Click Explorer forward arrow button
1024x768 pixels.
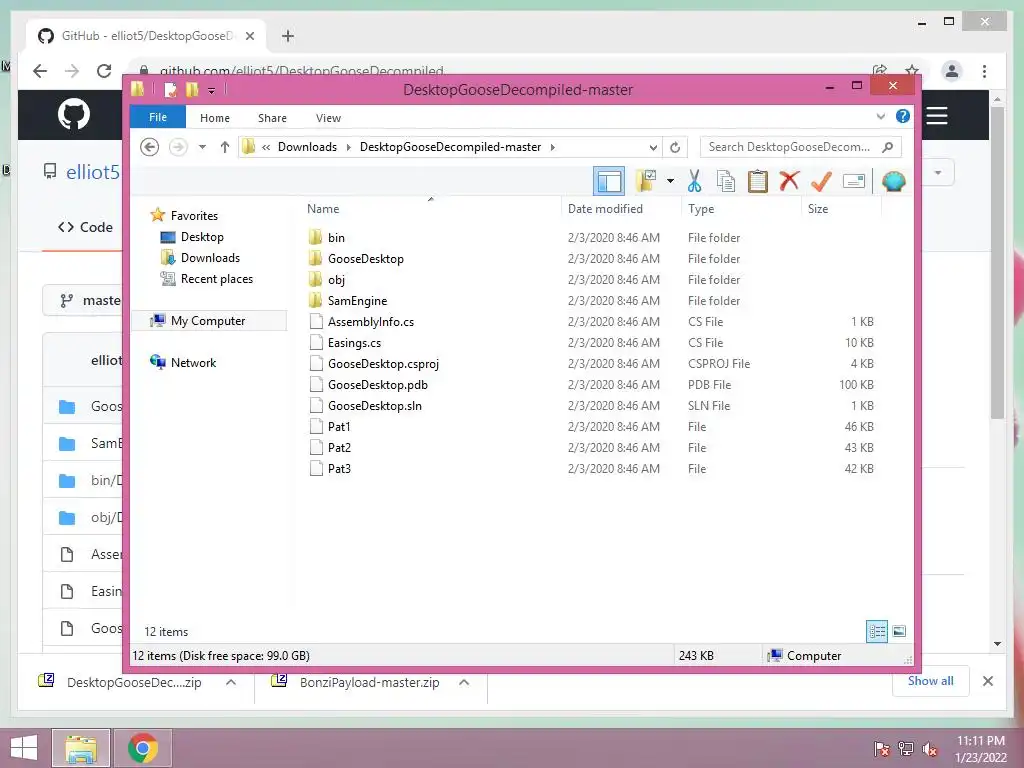click(x=178, y=147)
